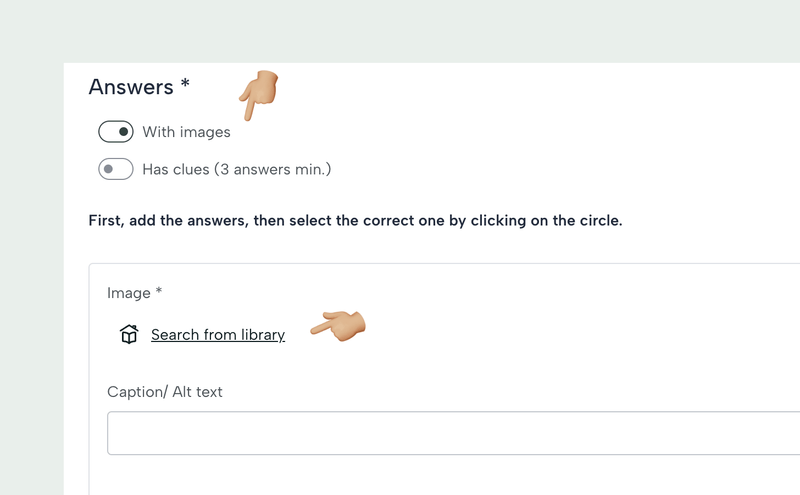Click the asterisk beside Image label
Screen dimensions: 800x495
point(158,293)
